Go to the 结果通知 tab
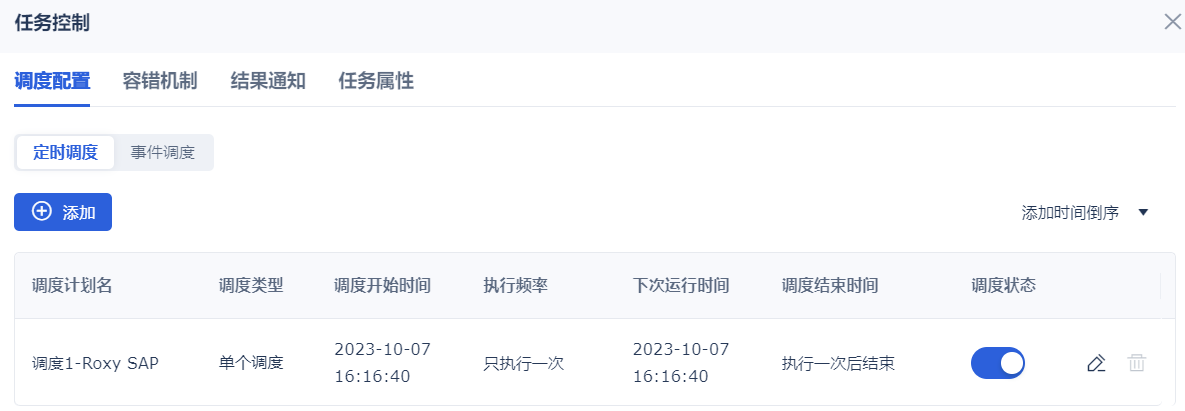This screenshot has width=1185, height=411. [268, 81]
